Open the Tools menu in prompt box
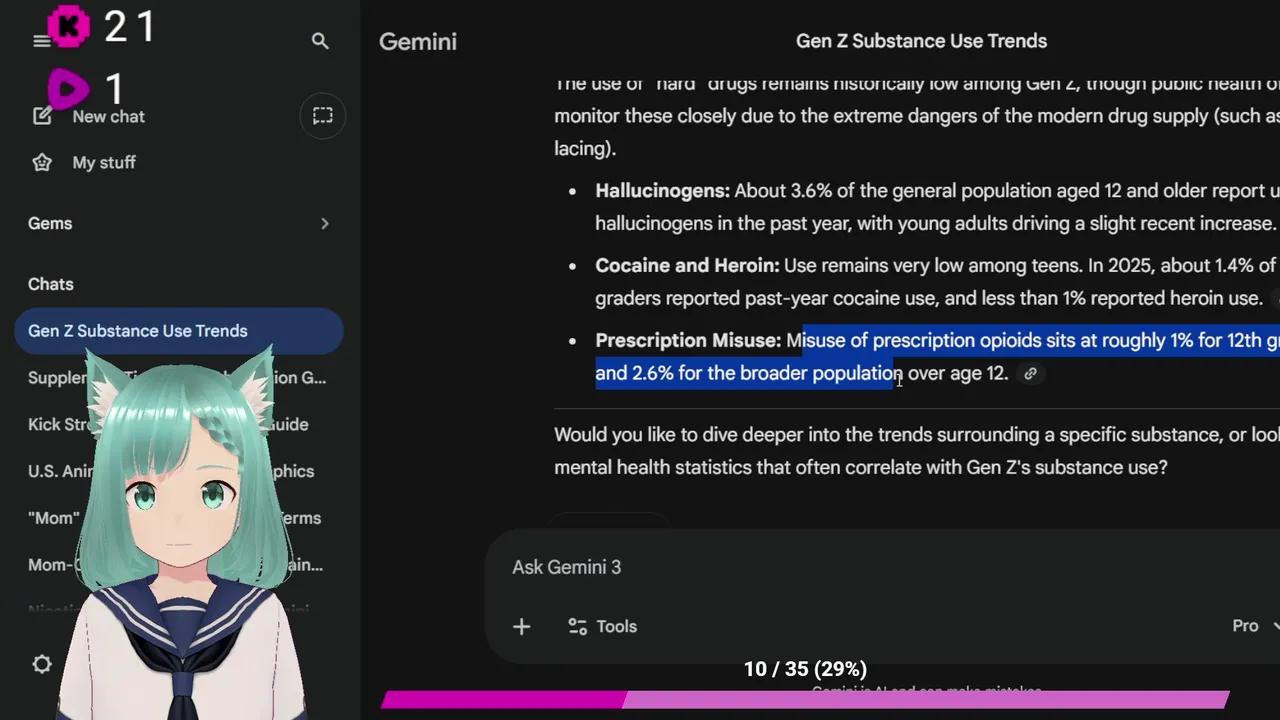 [602, 627]
